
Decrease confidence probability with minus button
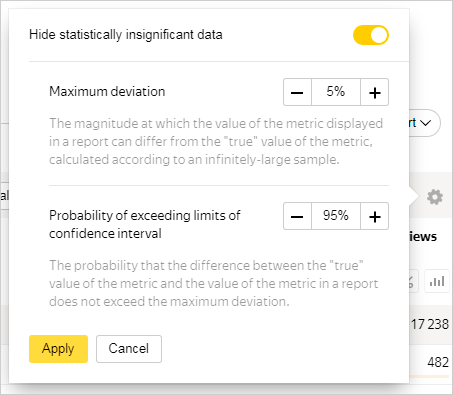(297, 216)
